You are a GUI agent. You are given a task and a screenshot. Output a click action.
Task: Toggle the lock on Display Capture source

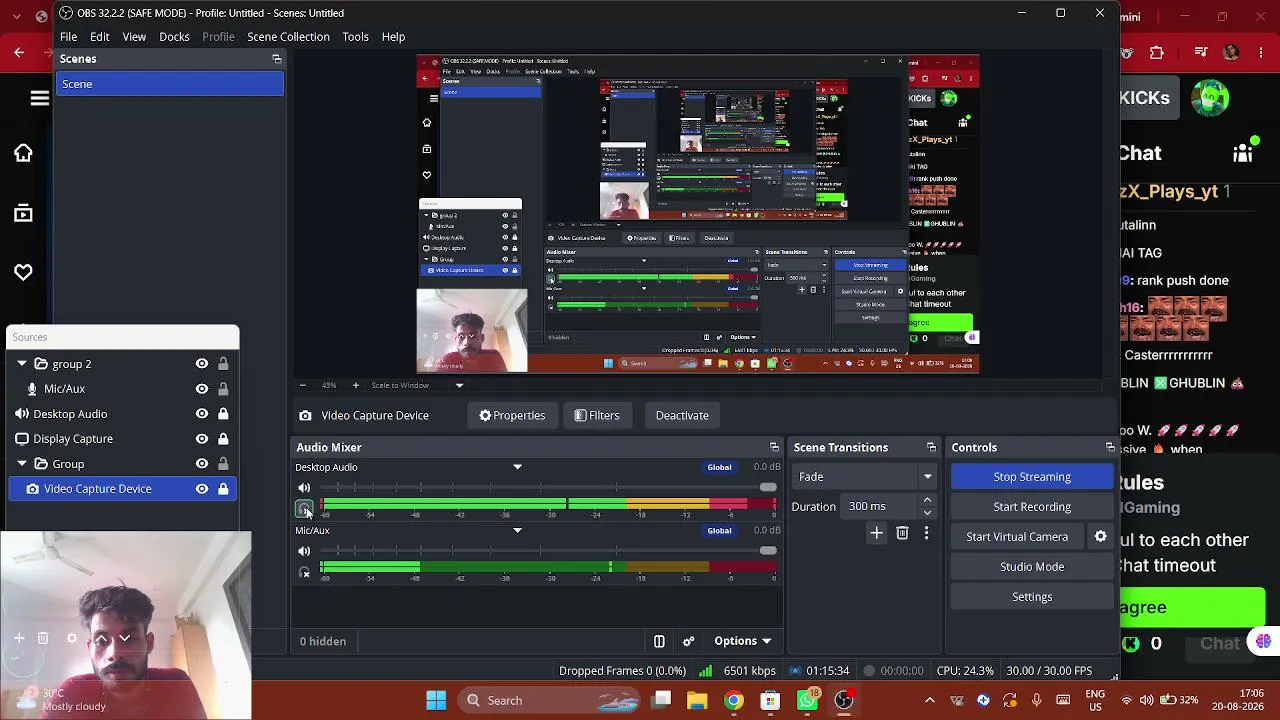click(x=223, y=439)
